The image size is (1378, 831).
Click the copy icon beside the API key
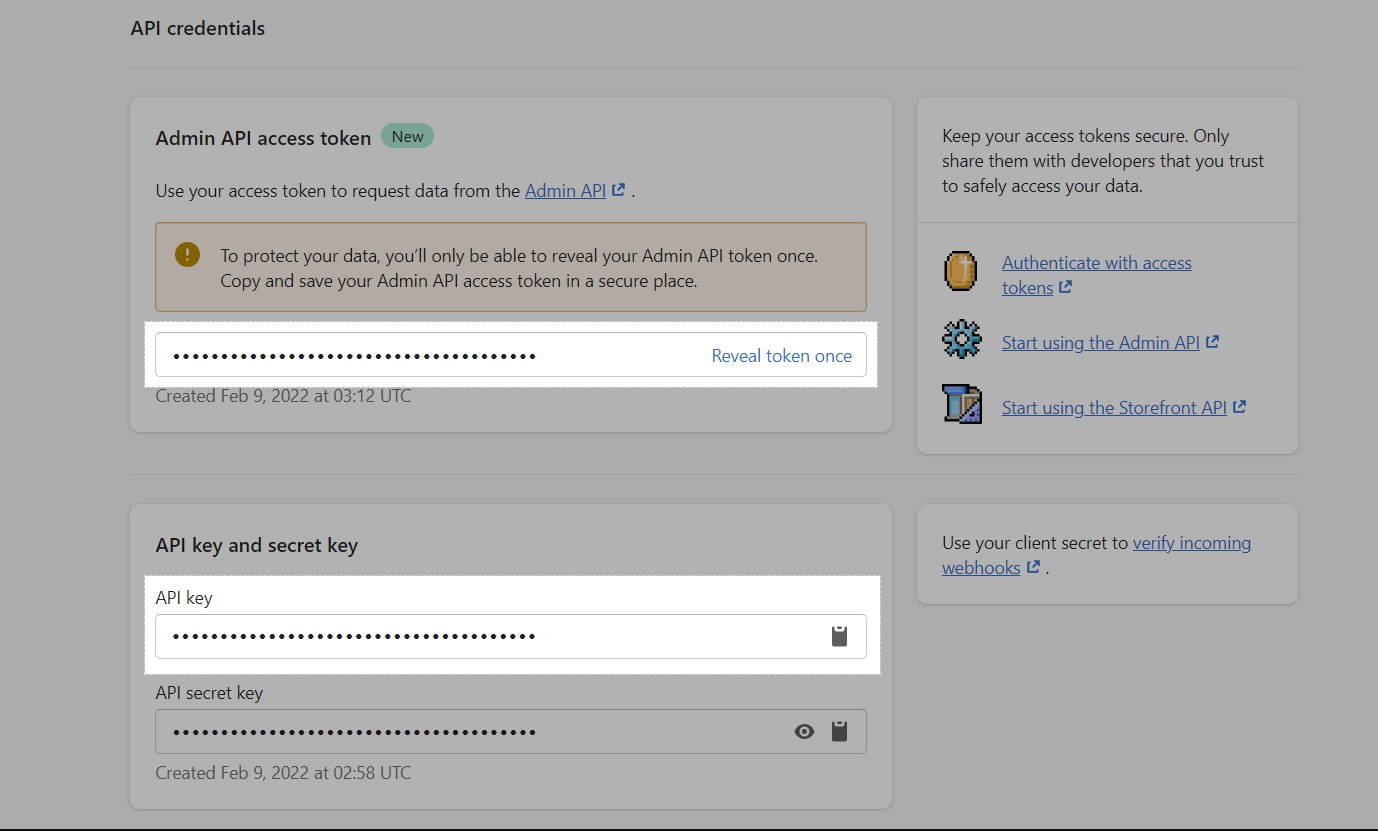click(839, 636)
